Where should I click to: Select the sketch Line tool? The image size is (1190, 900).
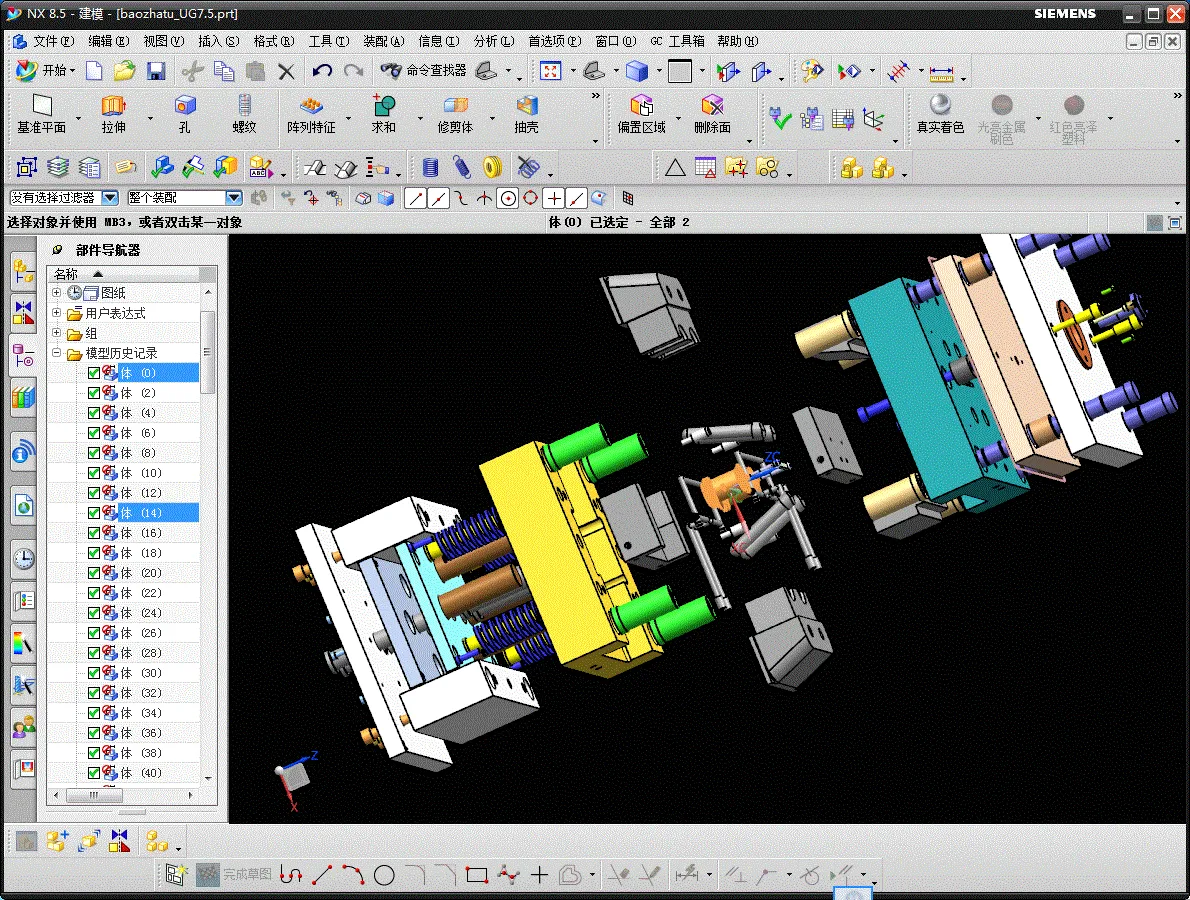pyautogui.click(x=322, y=875)
